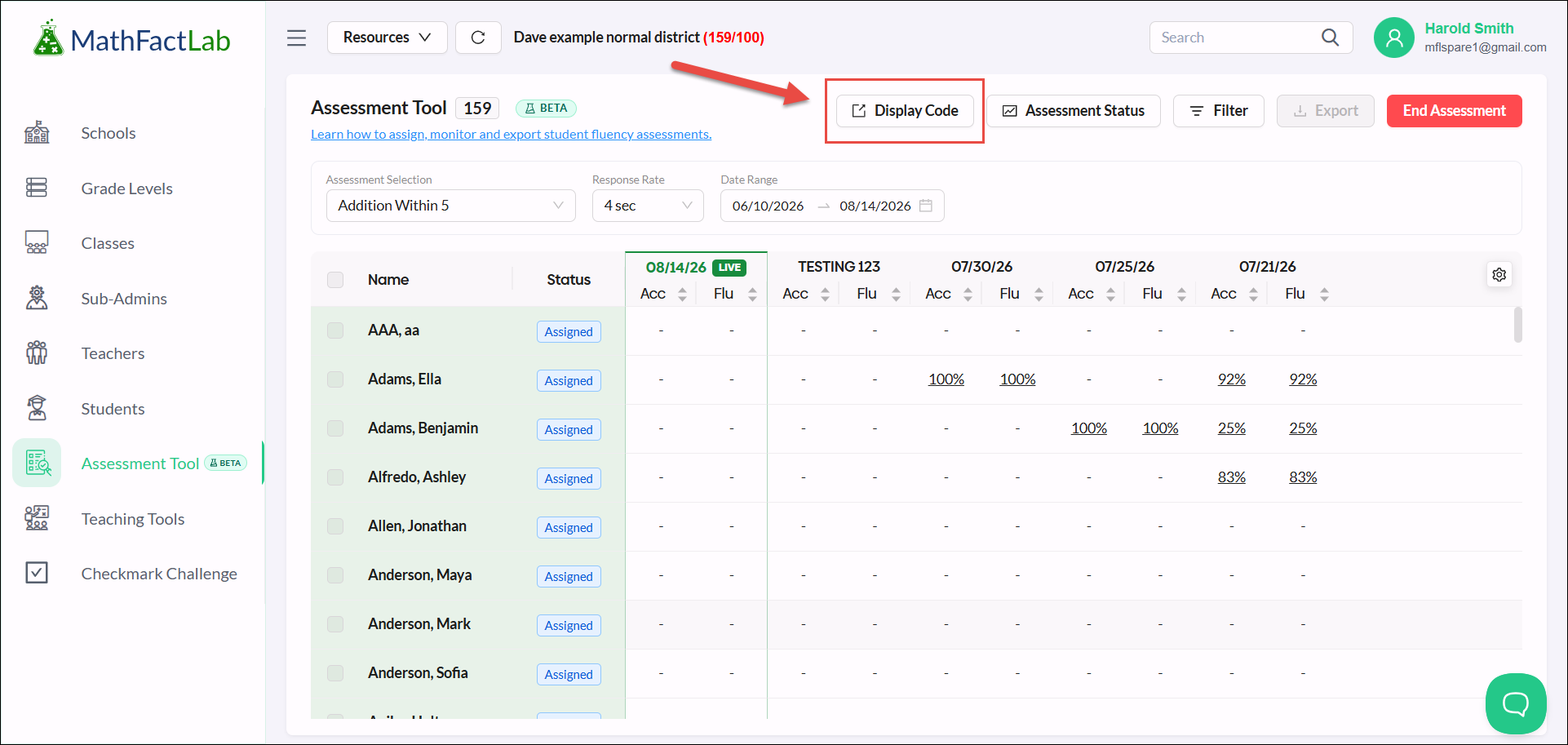Click the MathFactLab logo
The width and height of the screenshot is (1568, 745).
[x=131, y=38]
